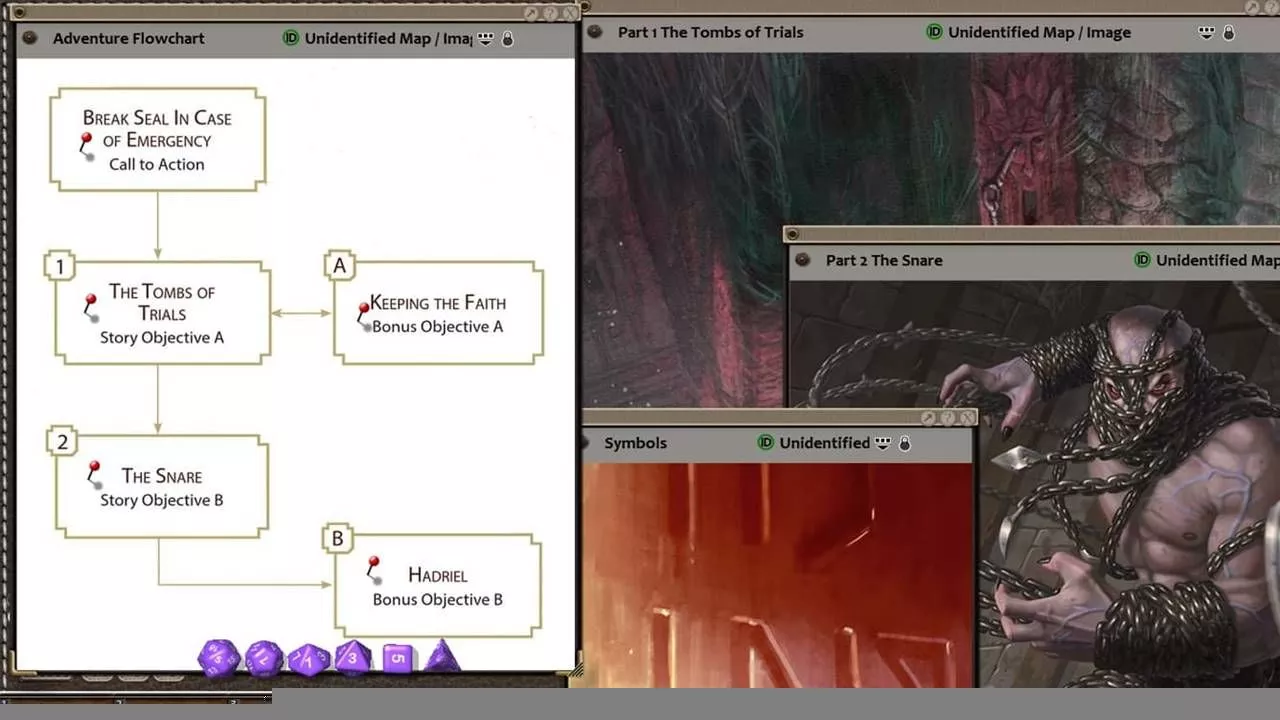1280x720 pixels.
Task: Pick the purple d20 die
Action: (x=218, y=658)
